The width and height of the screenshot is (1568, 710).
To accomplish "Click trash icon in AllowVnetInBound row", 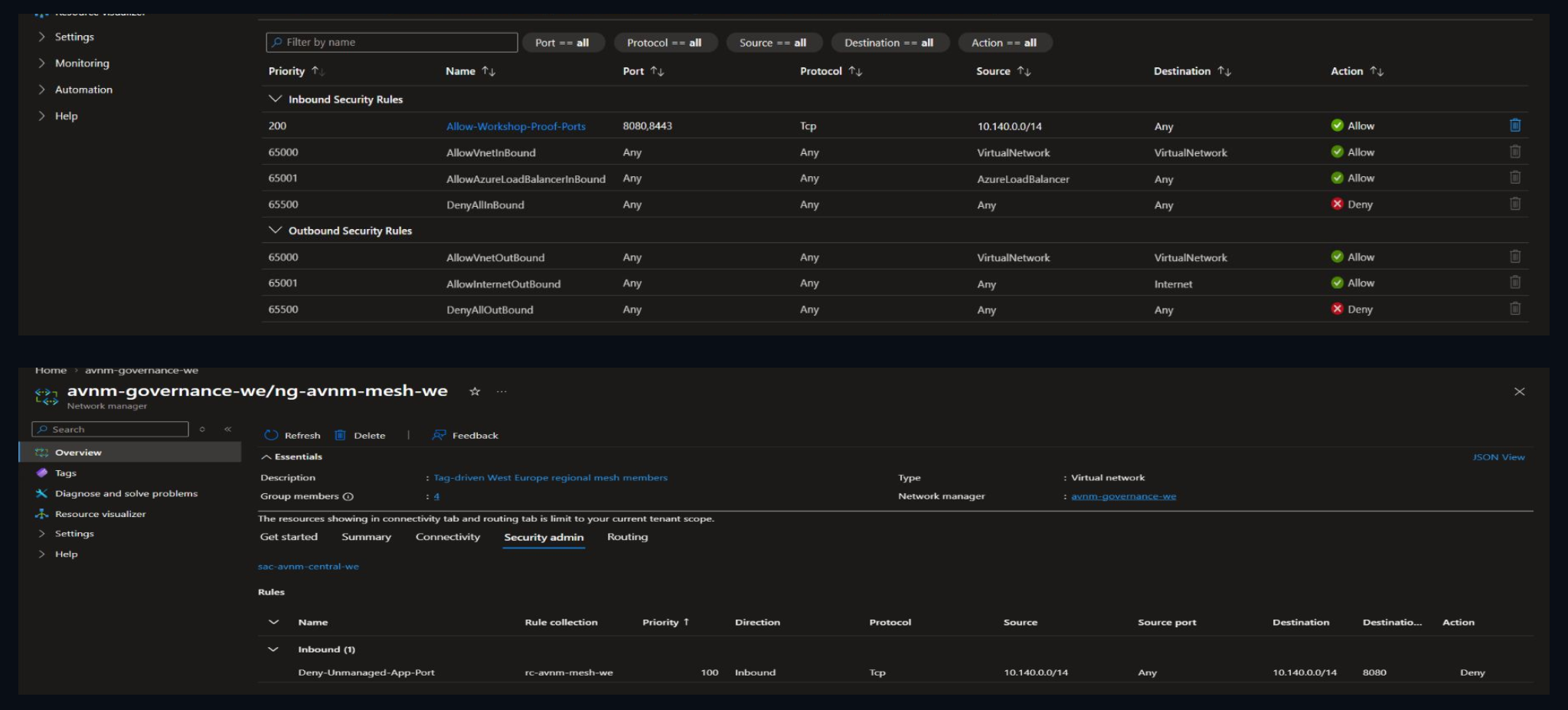I will click(1514, 152).
